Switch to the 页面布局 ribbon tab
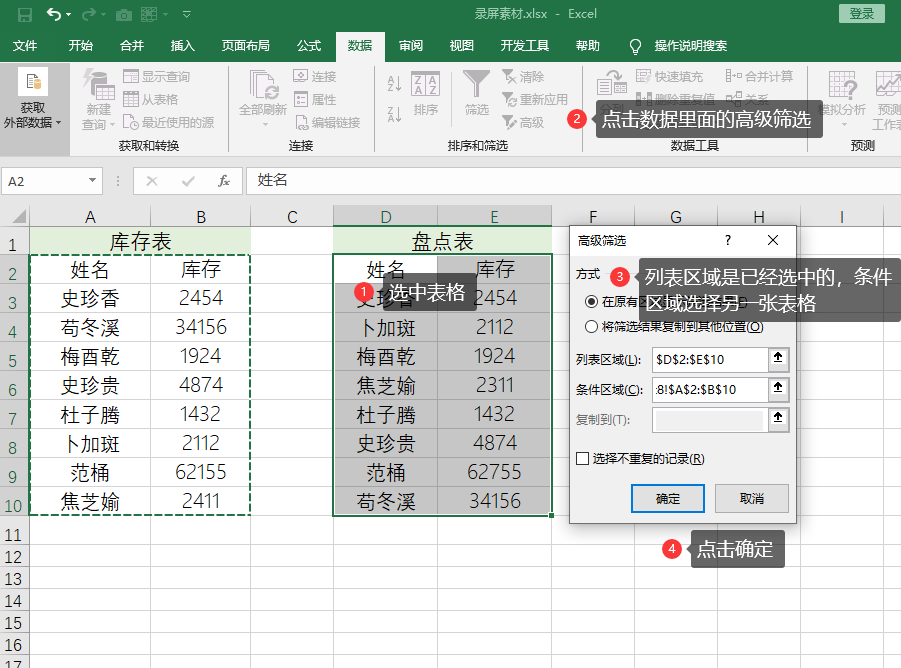The height and width of the screenshot is (668, 901). (245, 45)
